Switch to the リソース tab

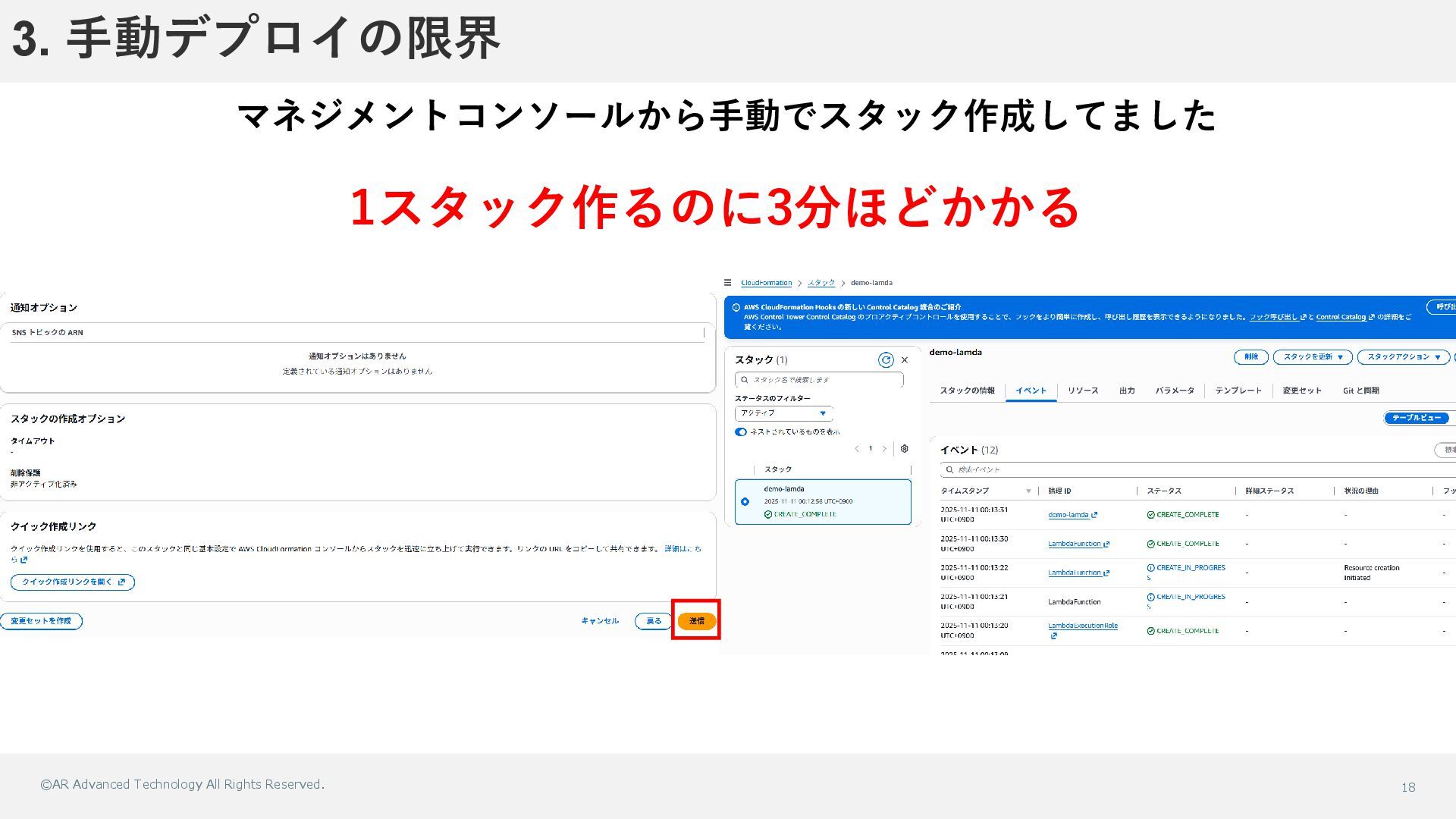click(1082, 391)
